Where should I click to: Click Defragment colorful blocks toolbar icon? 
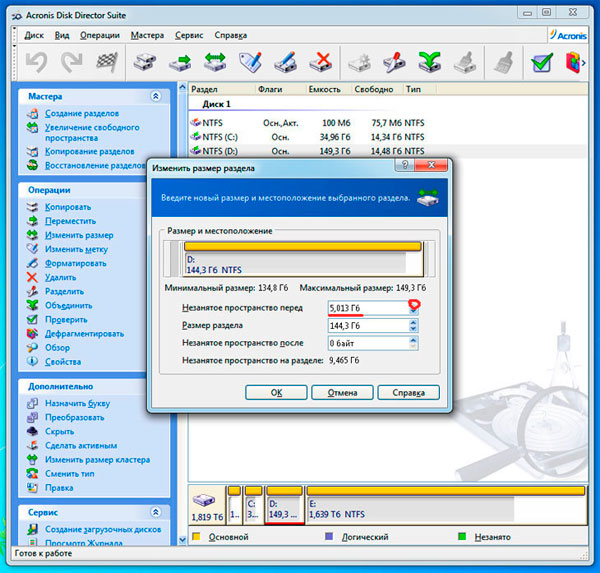point(572,62)
